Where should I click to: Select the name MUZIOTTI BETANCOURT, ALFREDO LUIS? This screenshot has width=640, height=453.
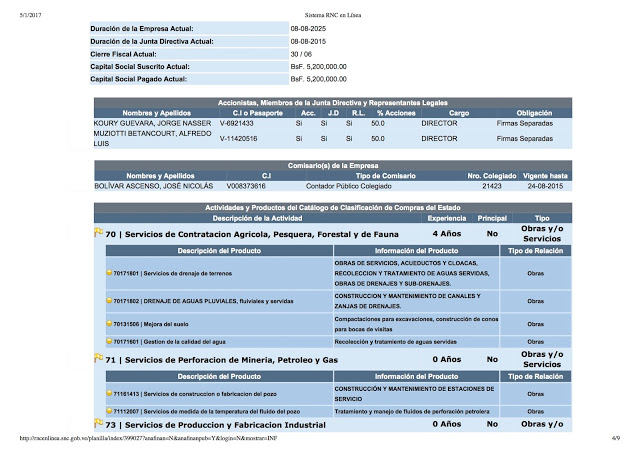[x=152, y=138]
